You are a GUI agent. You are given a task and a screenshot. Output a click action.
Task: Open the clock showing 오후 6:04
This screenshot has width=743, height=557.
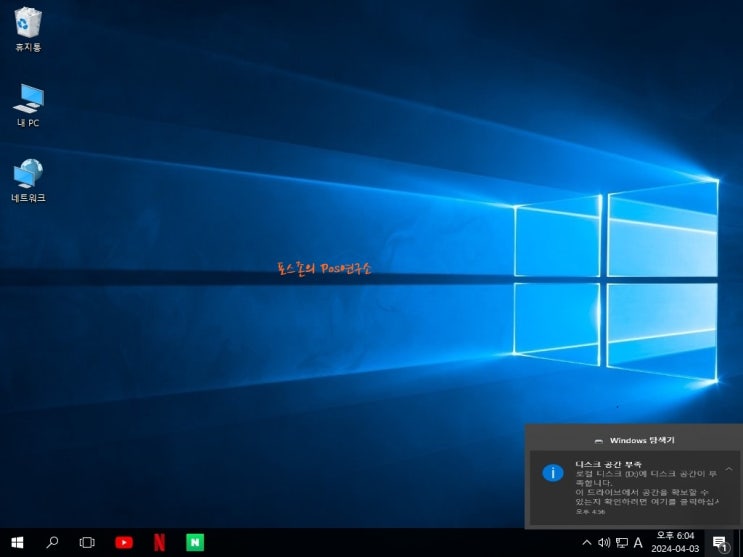pyautogui.click(x=675, y=536)
